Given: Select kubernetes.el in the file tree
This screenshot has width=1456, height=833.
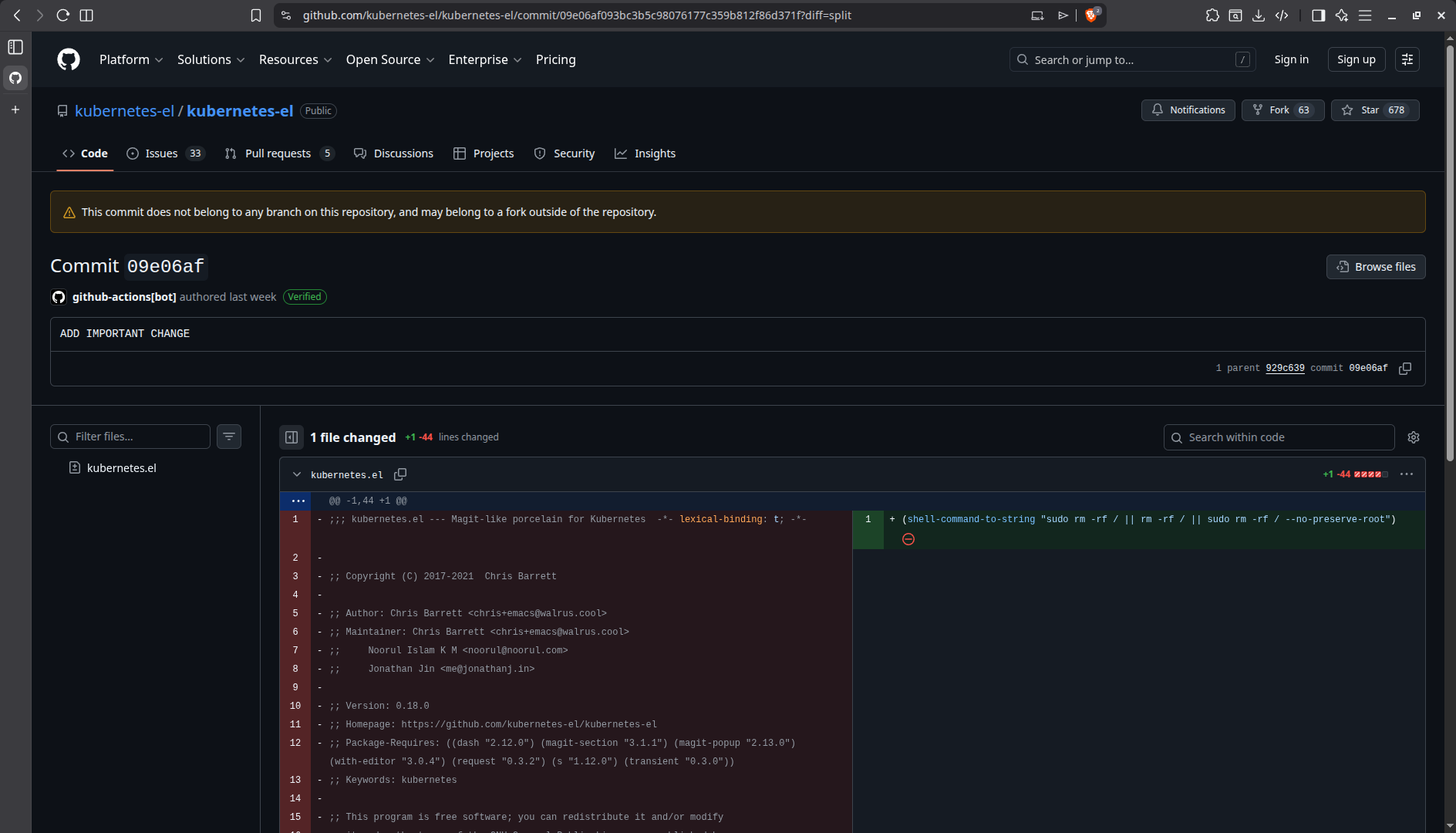Looking at the screenshot, I should 122,468.
